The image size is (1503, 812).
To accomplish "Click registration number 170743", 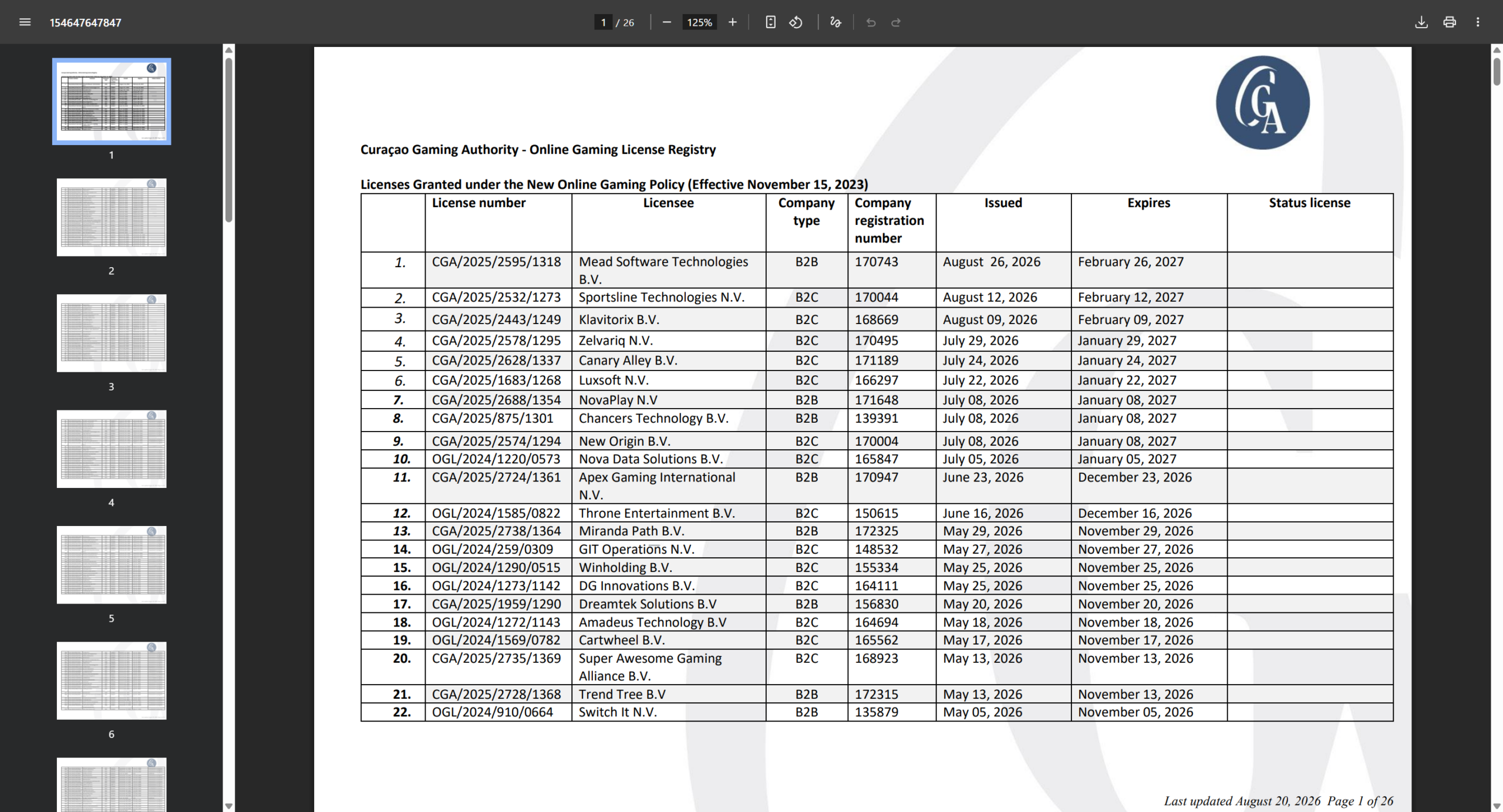I will click(877, 262).
